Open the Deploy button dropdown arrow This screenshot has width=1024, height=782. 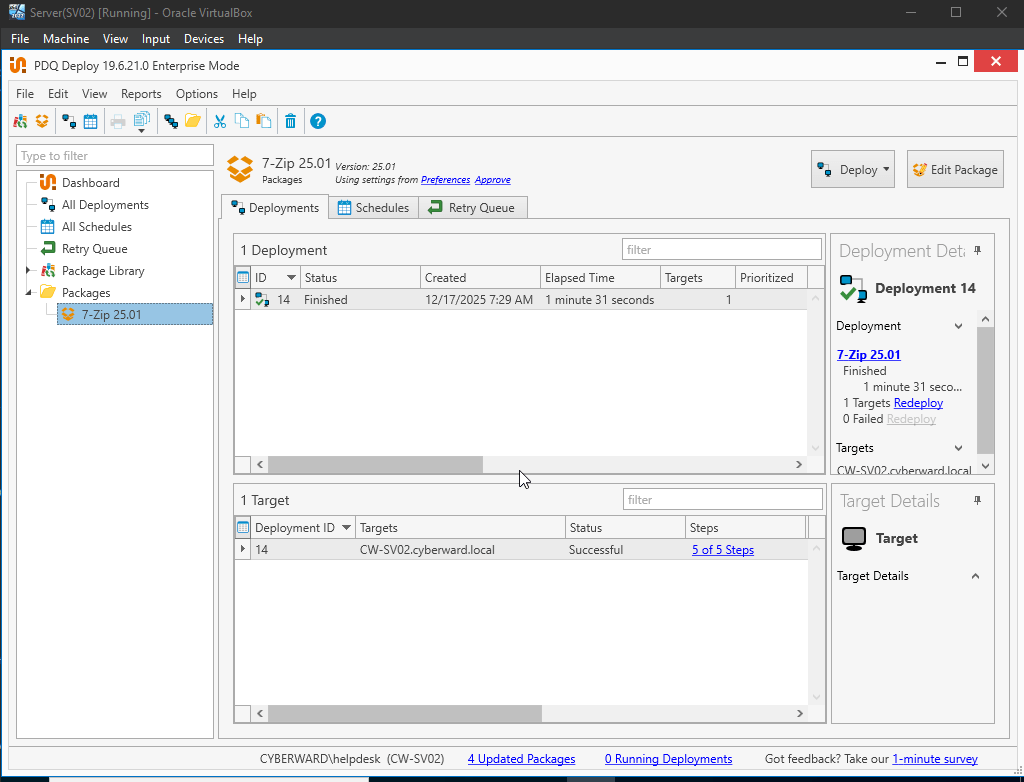(886, 169)
